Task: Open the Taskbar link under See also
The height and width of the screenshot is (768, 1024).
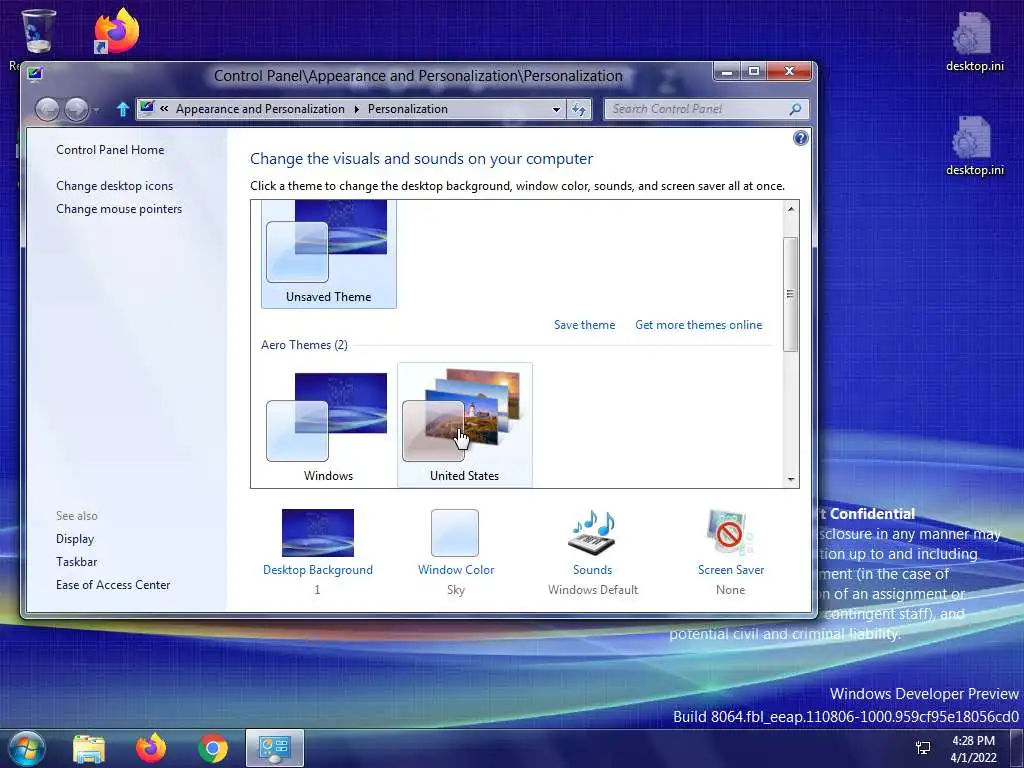Action: (76, 562)
